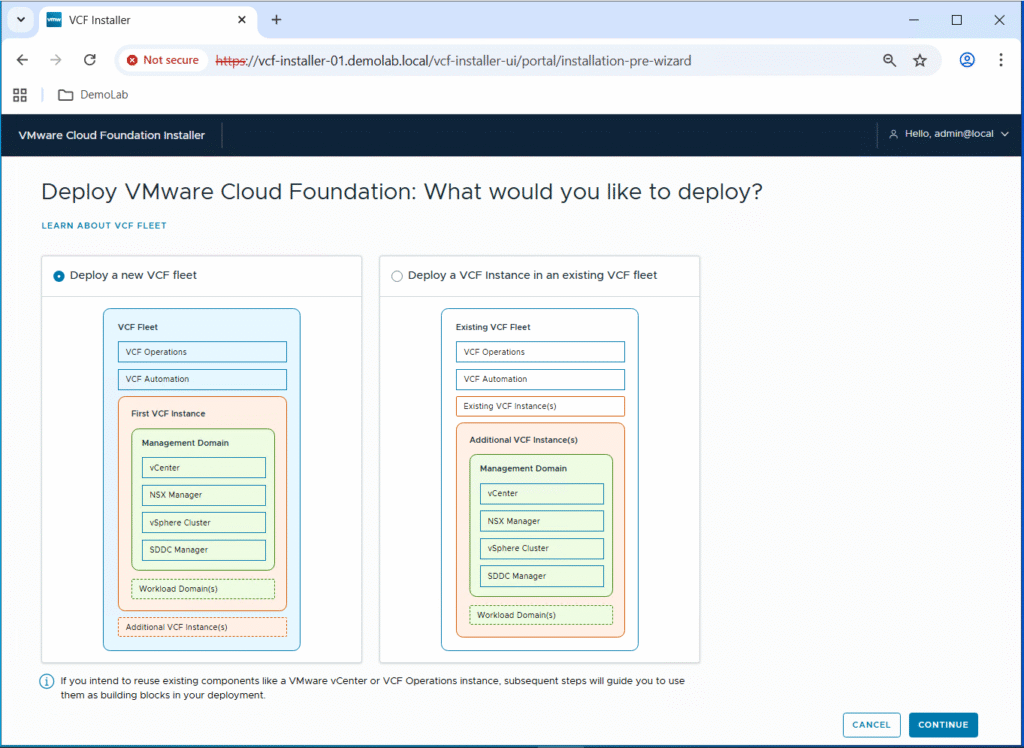Screen dimensions: 1024x748
Task: Click 'Existing VCF Instance(s)' box
Action: click(540, 406)
